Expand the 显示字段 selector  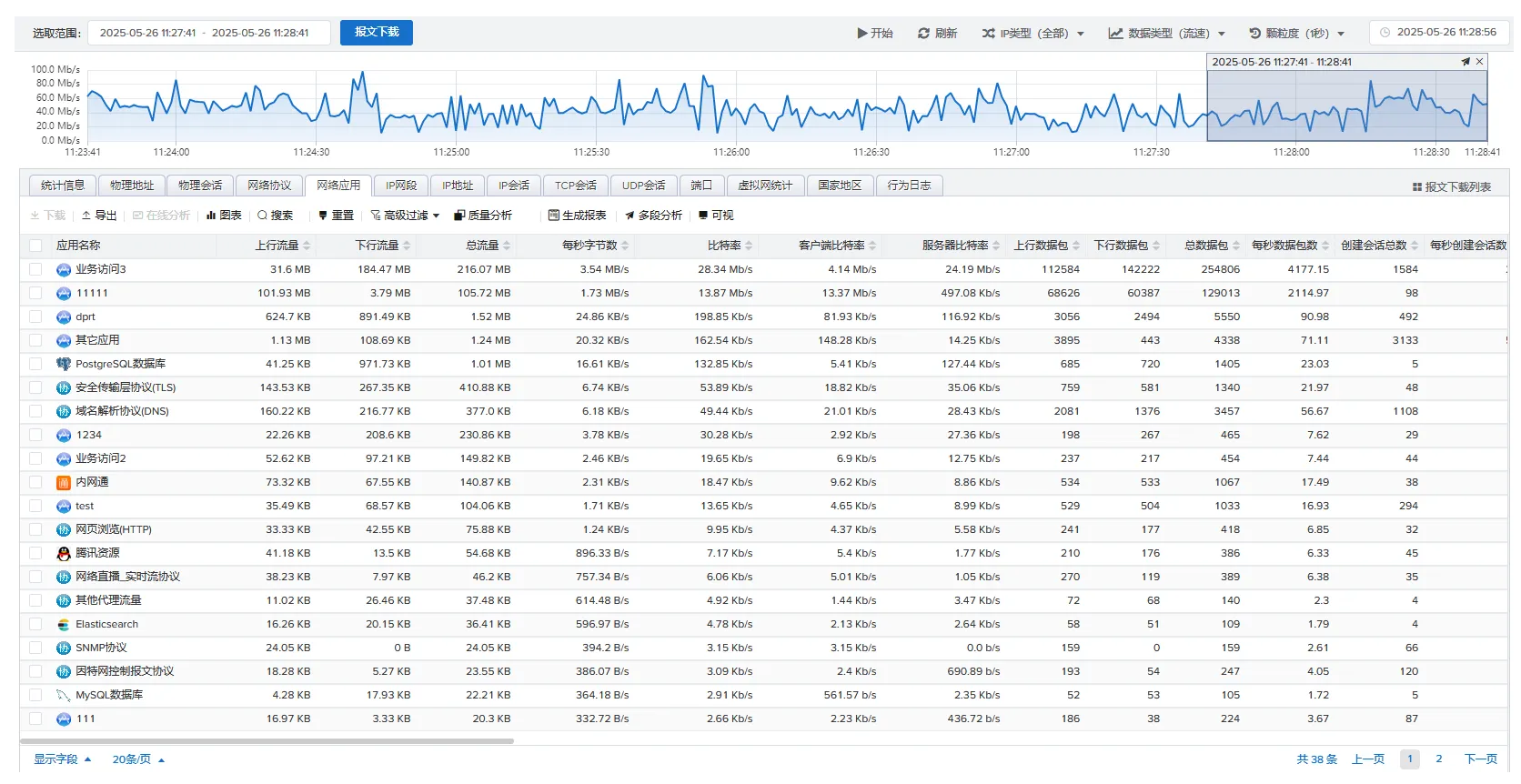tap(63, 759)
